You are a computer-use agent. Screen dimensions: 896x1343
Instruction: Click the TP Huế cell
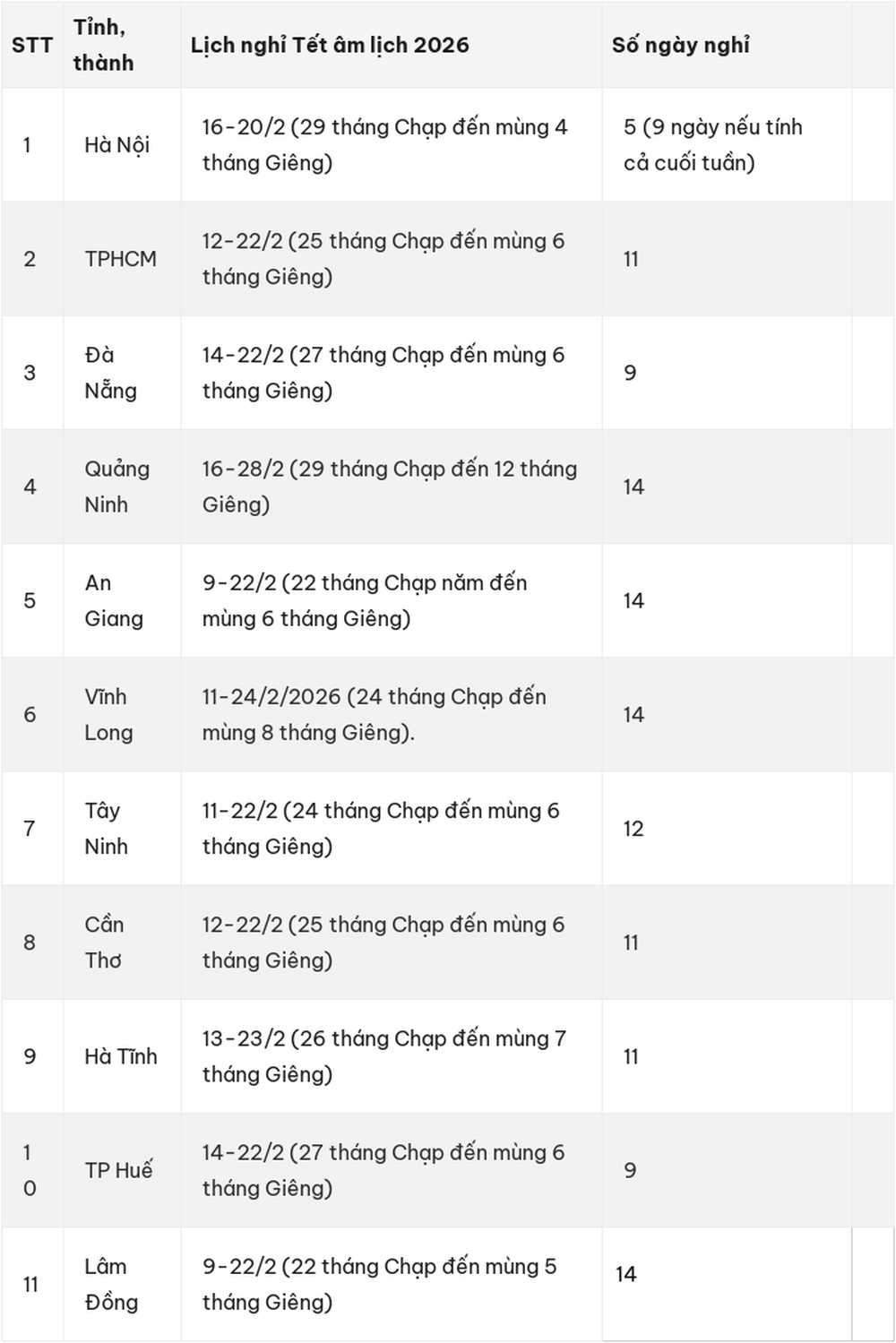pos(119,1170)
